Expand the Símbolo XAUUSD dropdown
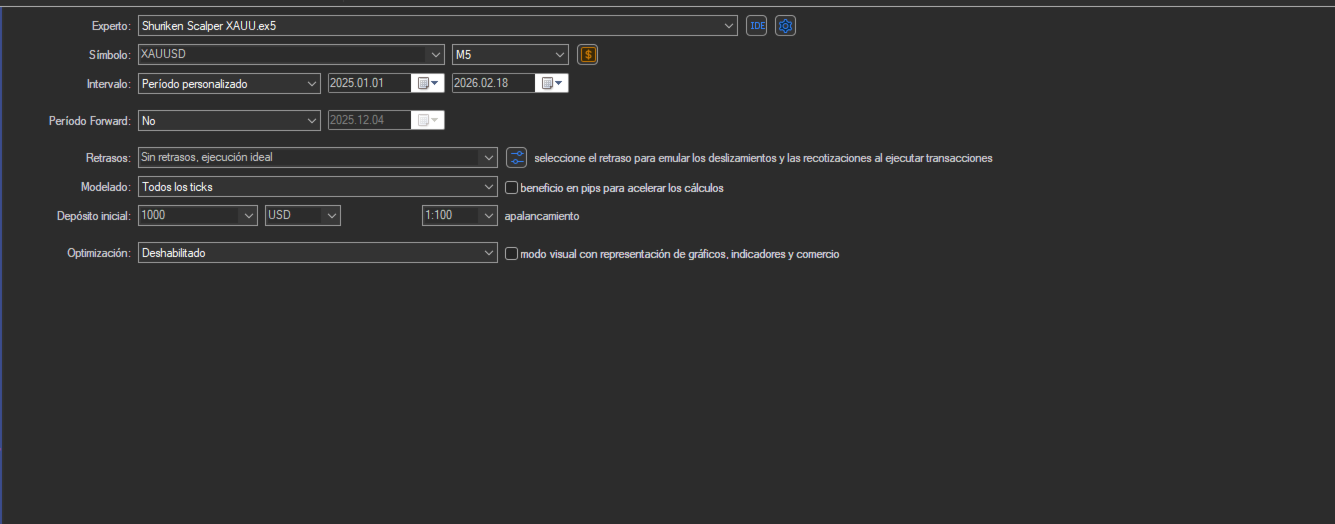Screen dimensions: 1335x524 [435, 55]
